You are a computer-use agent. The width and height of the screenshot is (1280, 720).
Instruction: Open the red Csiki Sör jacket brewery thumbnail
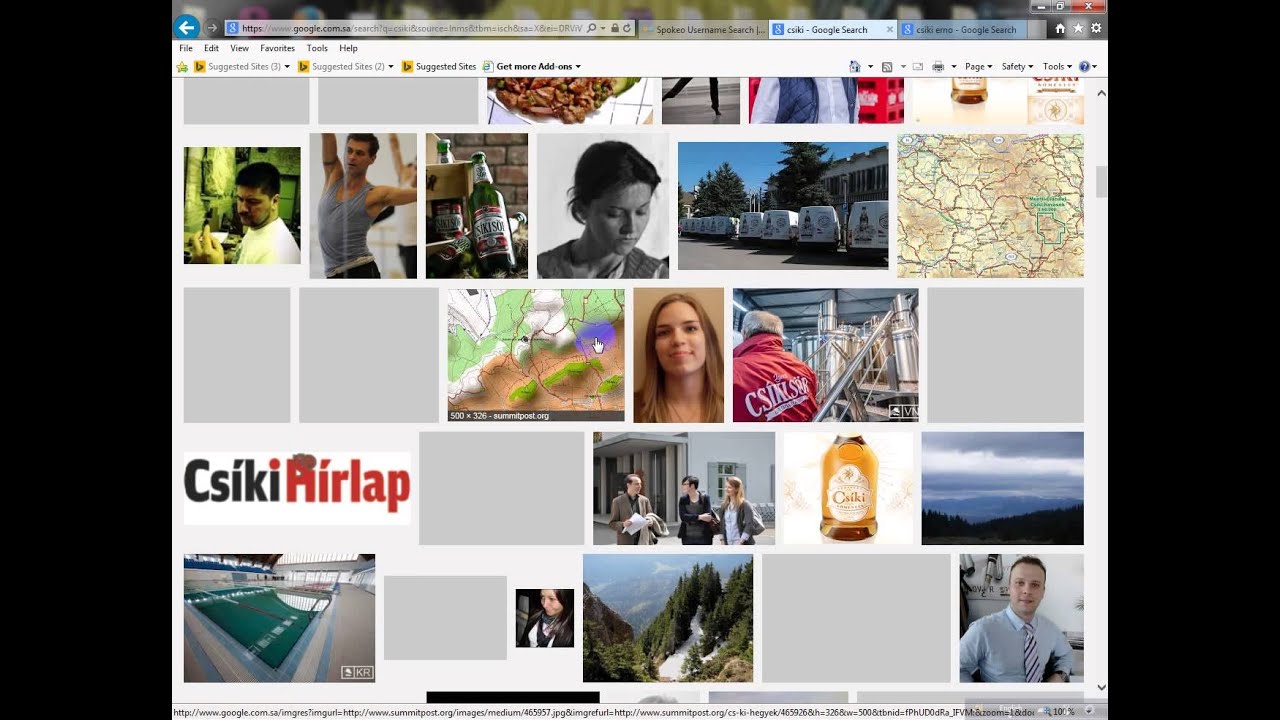[x=826, y=355]
